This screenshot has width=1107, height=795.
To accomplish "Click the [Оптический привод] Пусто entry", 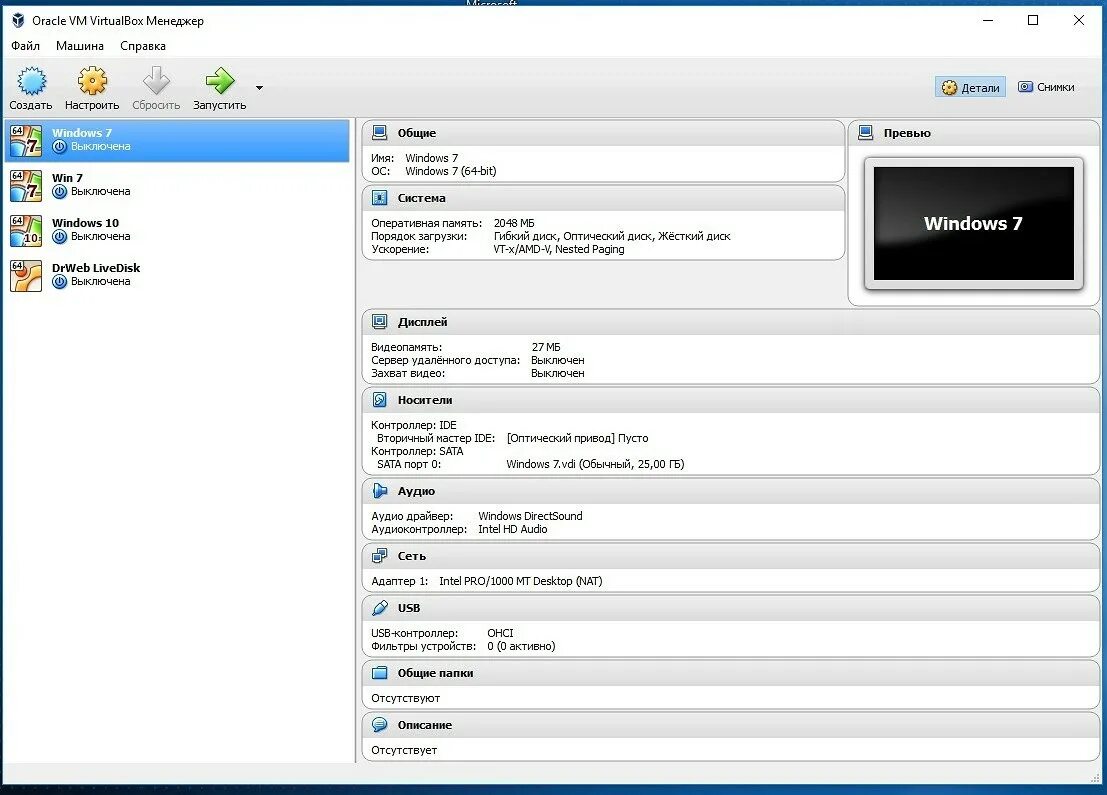I will point(578,438).
